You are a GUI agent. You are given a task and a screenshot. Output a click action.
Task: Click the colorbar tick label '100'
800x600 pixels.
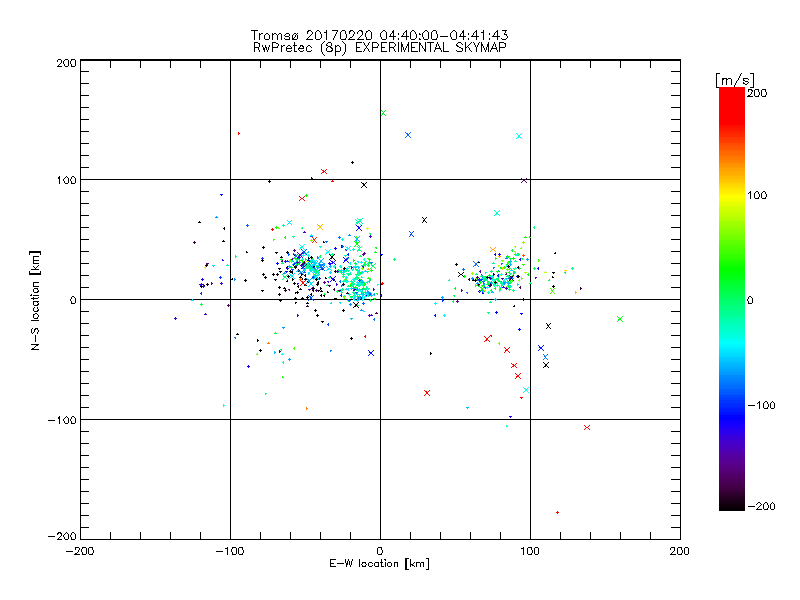coord(757,195)
